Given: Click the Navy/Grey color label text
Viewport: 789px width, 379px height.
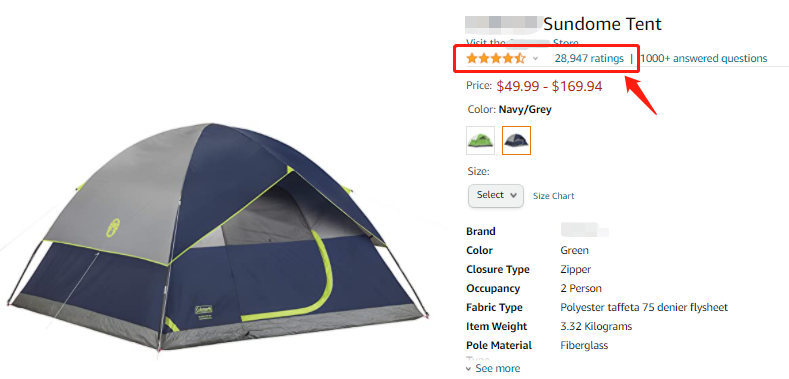Looking at the screenshot, I should 525,109.
